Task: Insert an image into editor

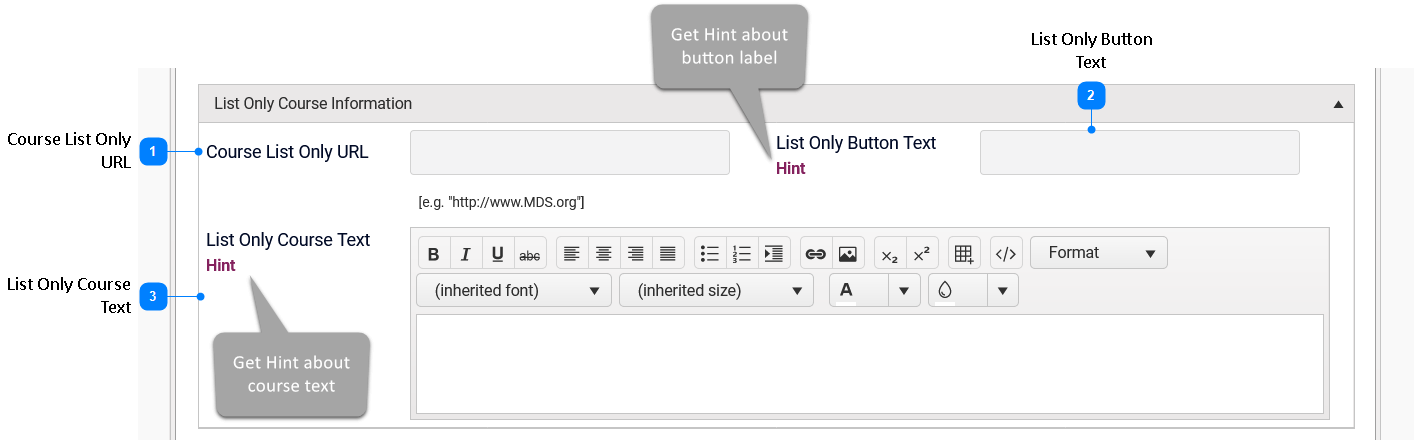Action: [848, 254]
